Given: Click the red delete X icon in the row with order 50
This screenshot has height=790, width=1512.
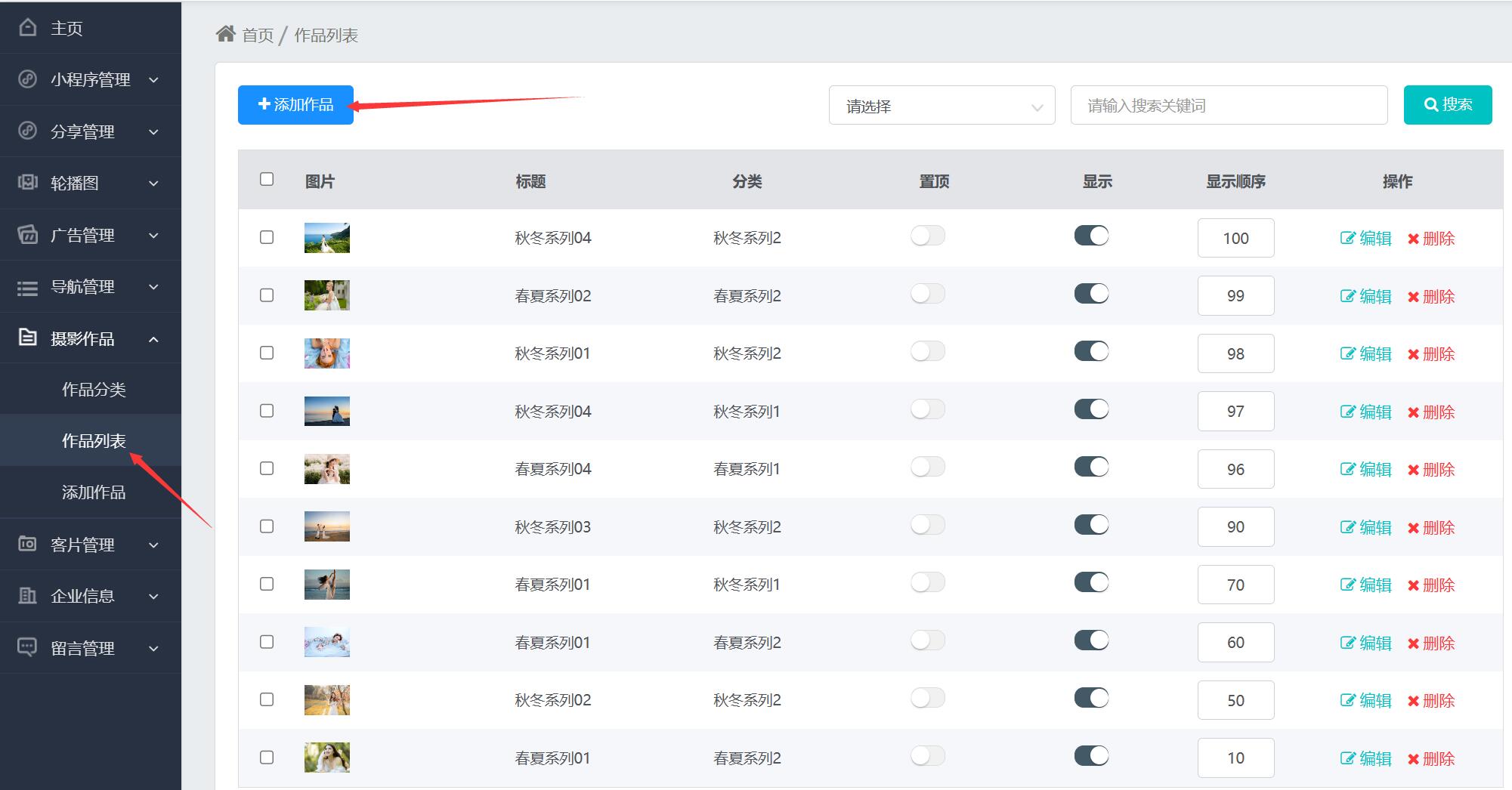Looking at the screenshot, I should point(1413,701).
